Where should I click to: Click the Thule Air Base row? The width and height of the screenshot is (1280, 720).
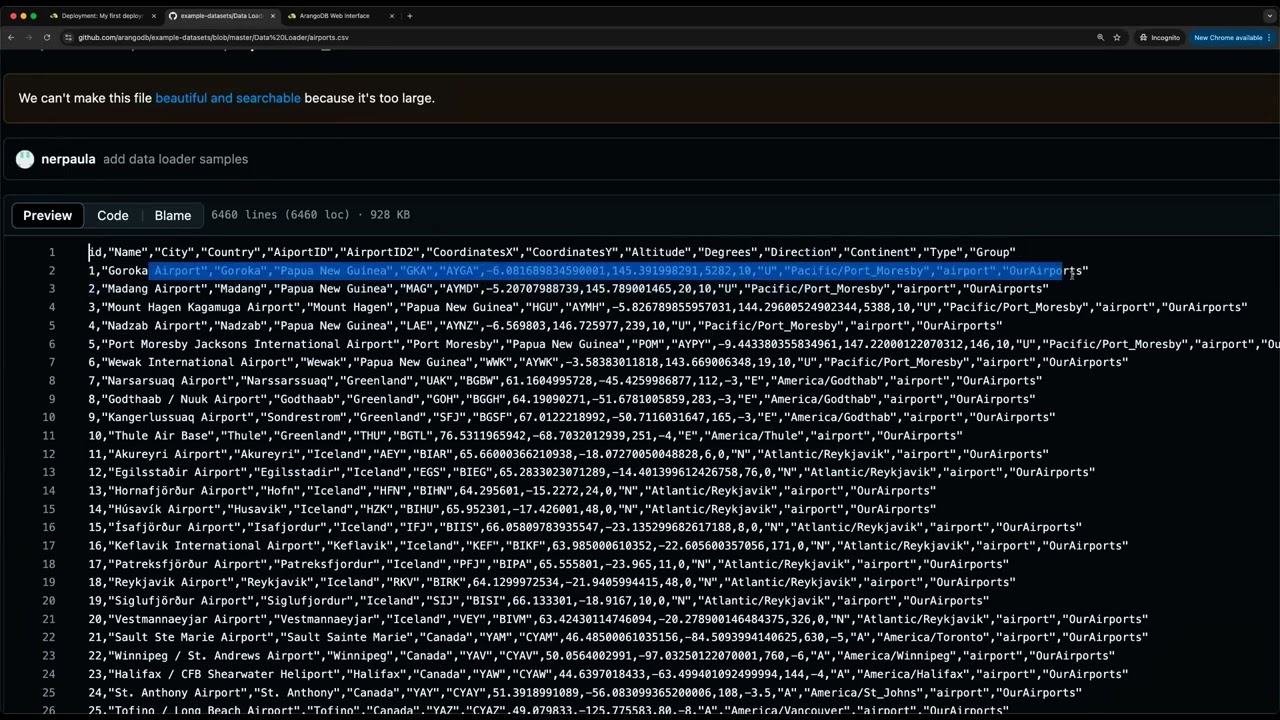click(525, 436)
